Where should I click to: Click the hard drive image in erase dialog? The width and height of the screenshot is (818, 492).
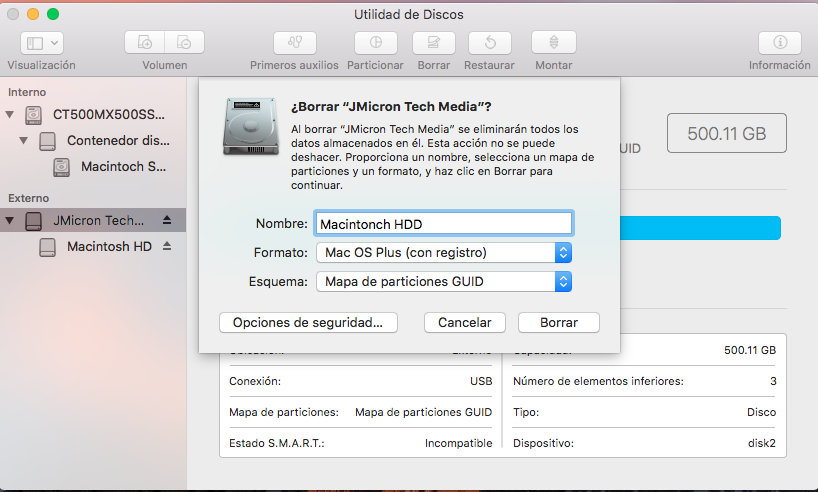coord(250,126)
